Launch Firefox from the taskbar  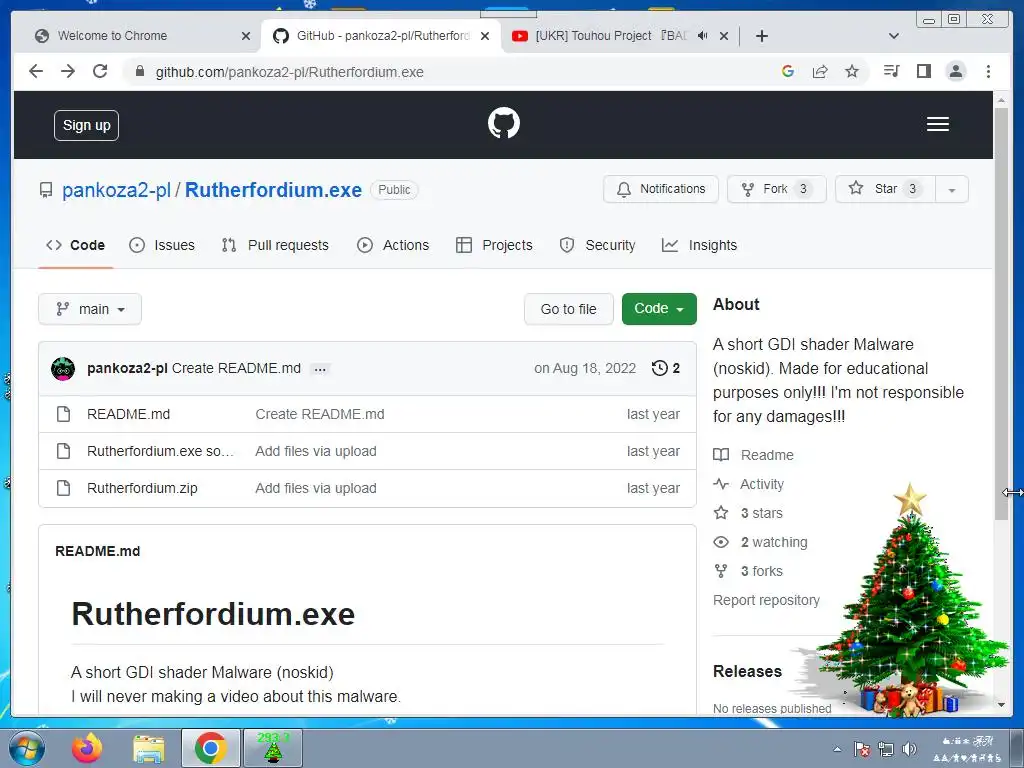[x=88, y=748]
